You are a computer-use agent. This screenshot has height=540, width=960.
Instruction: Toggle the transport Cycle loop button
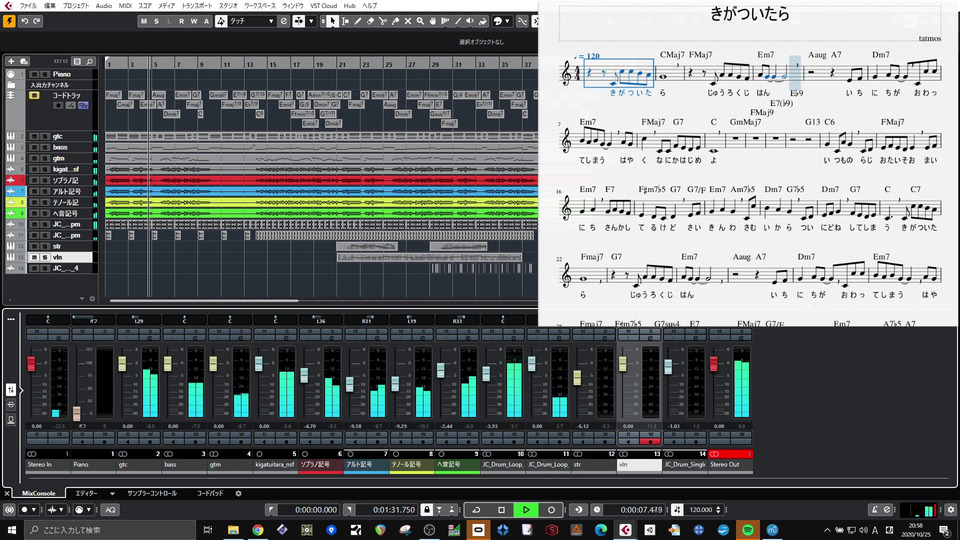(x=476, y=509)
